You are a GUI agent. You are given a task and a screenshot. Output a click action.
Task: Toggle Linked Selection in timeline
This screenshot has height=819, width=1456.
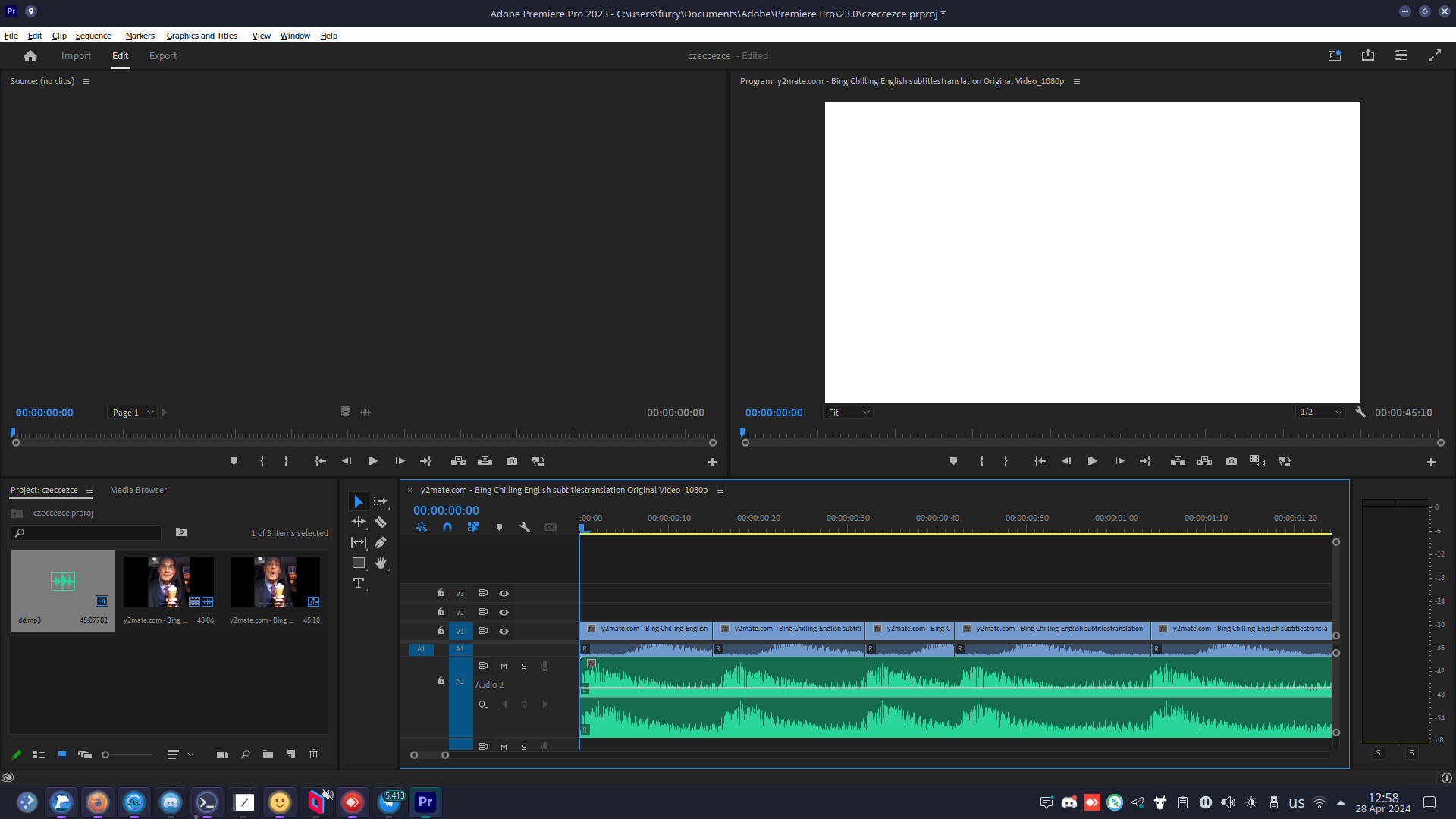(x=473, y=527)
